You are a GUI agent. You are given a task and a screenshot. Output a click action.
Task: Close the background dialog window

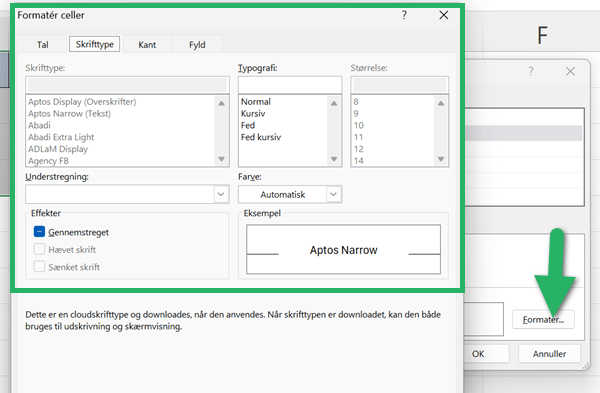(x=570, y=71)
